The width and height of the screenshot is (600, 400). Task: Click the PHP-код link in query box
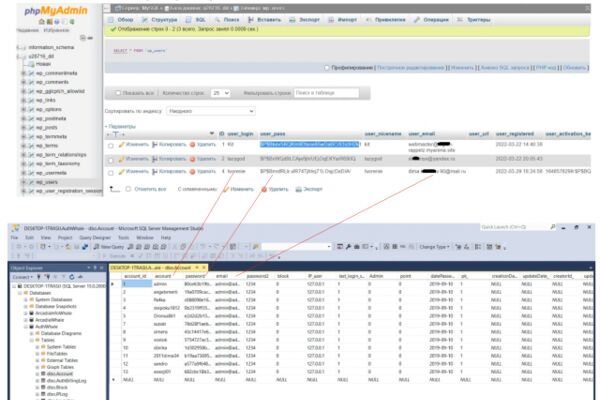[x=546, y=68]
